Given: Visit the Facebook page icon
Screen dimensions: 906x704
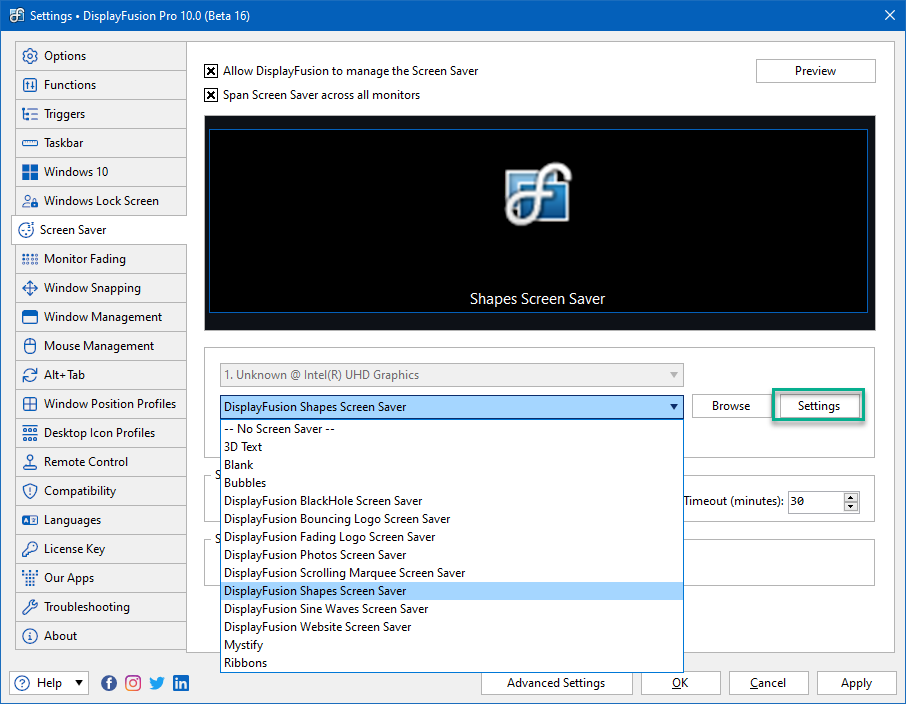Looking at the screenshot, I should [109, 683].
